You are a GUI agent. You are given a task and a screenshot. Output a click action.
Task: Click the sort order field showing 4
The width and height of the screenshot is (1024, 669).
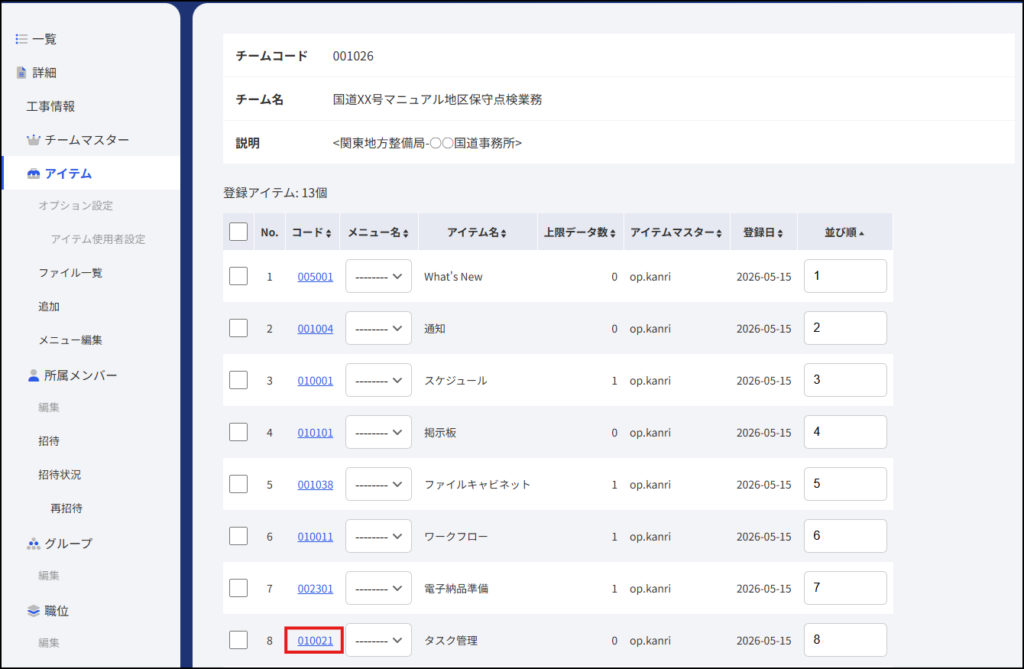click(845, 432)
